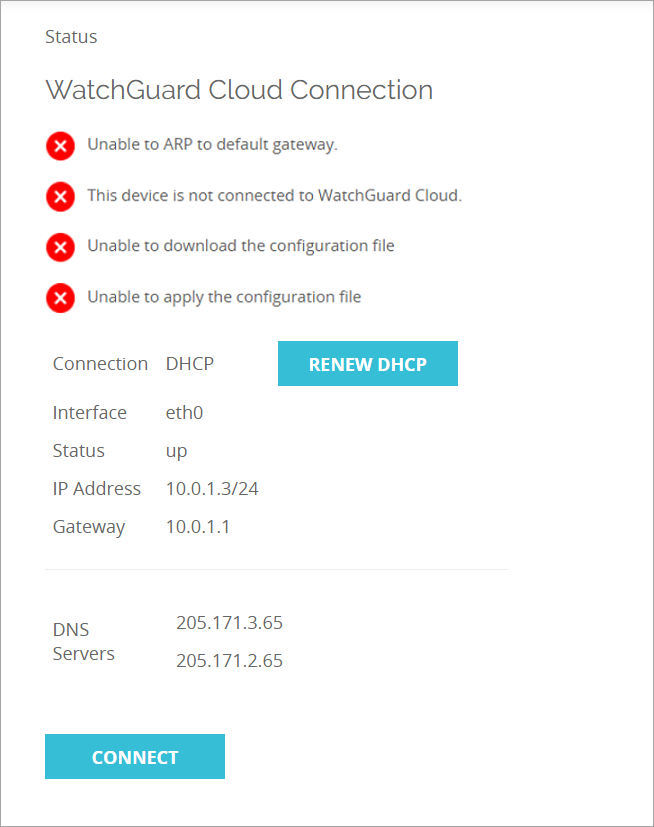Select the eth0 interface label
The width and height of the screenshot is (654, 827).
(184, 412)
